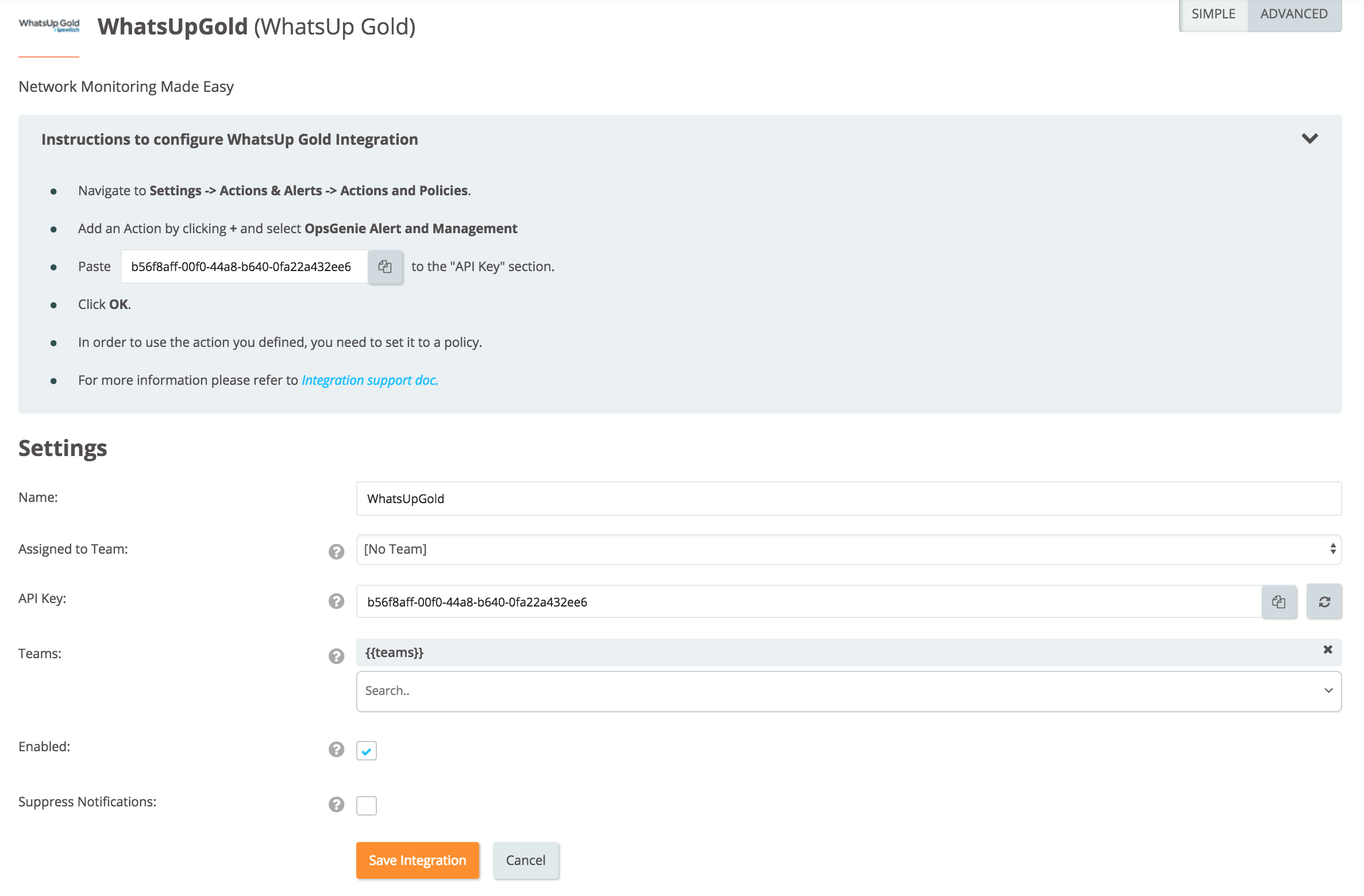Click the WhatsUp Gold logo

(x=49, y=25)
